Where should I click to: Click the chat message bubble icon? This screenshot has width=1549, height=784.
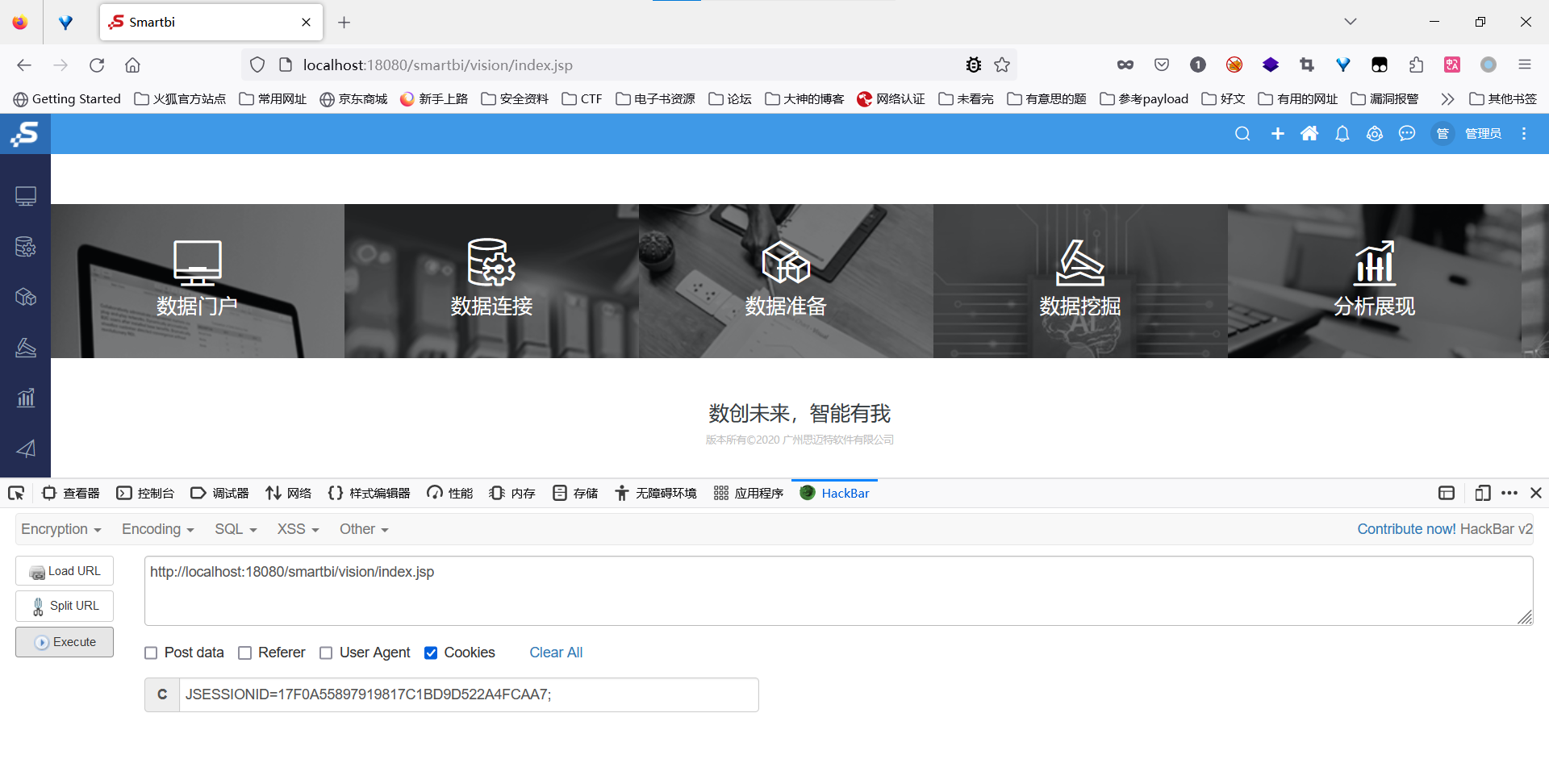tap(1407, 134)
